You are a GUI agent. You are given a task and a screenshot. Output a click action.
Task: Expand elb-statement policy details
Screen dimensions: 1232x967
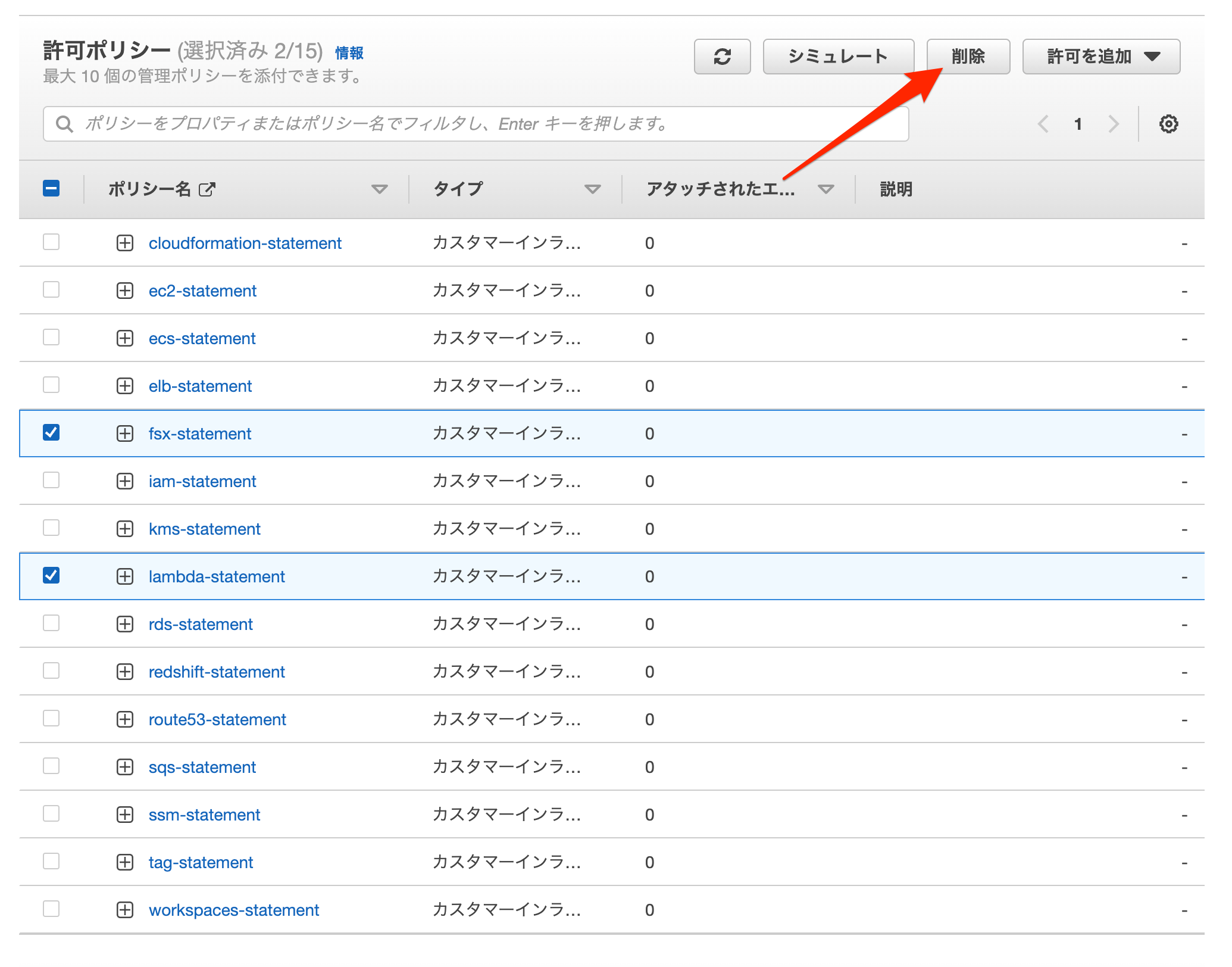point(124,386)
